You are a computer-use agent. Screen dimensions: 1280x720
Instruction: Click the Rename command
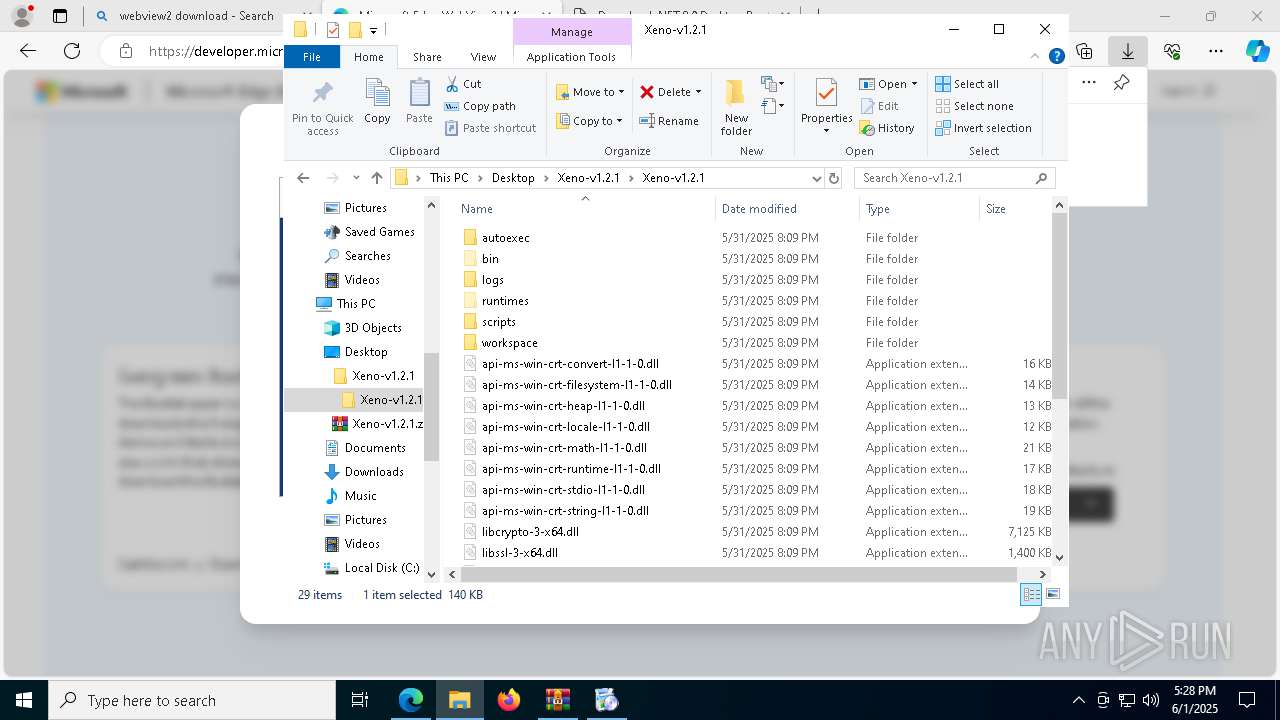pyautogui.click(x=669, y=121)
